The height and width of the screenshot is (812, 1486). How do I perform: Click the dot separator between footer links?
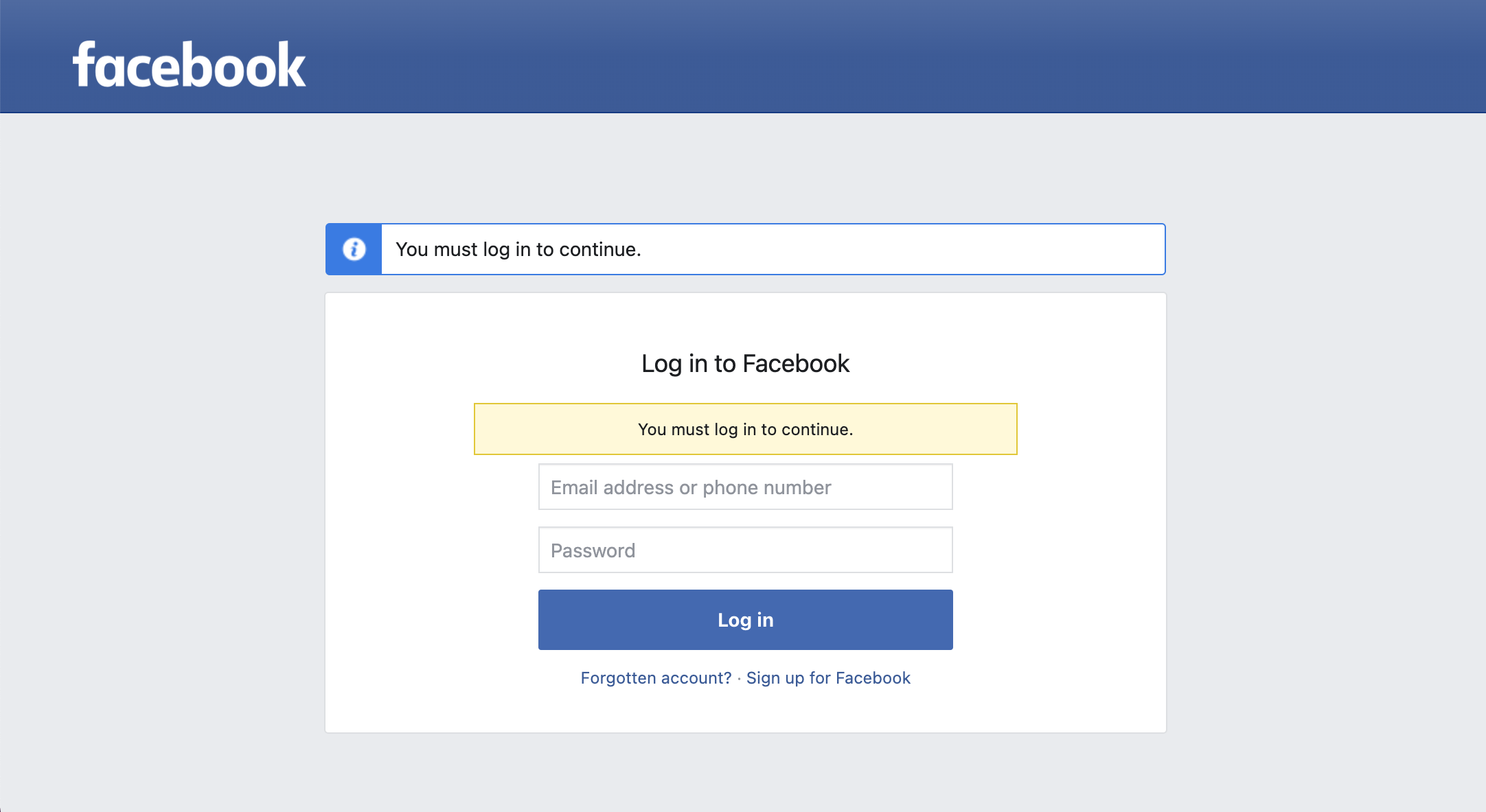click(739, 679)
